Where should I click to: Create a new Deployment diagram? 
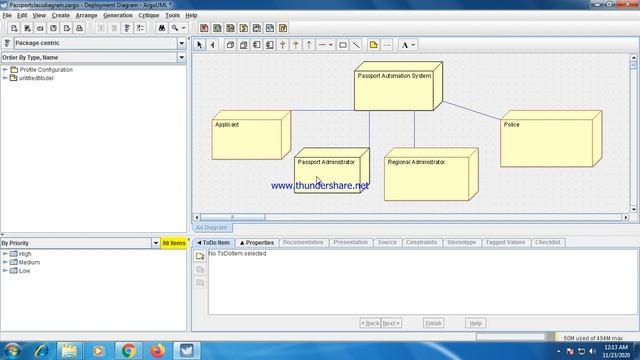coord(283,28)
